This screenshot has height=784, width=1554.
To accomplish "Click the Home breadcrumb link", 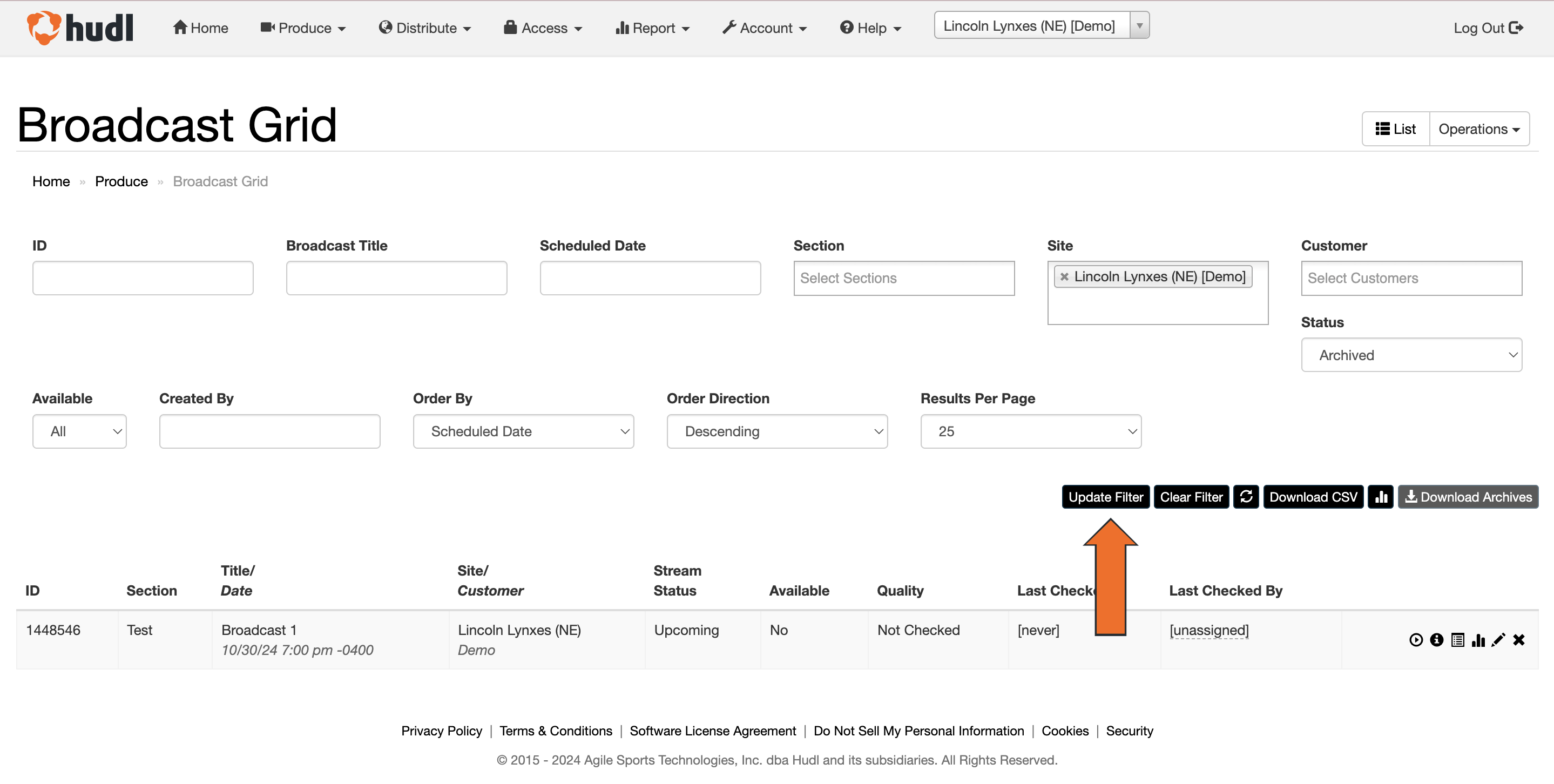I will (51, 181).
